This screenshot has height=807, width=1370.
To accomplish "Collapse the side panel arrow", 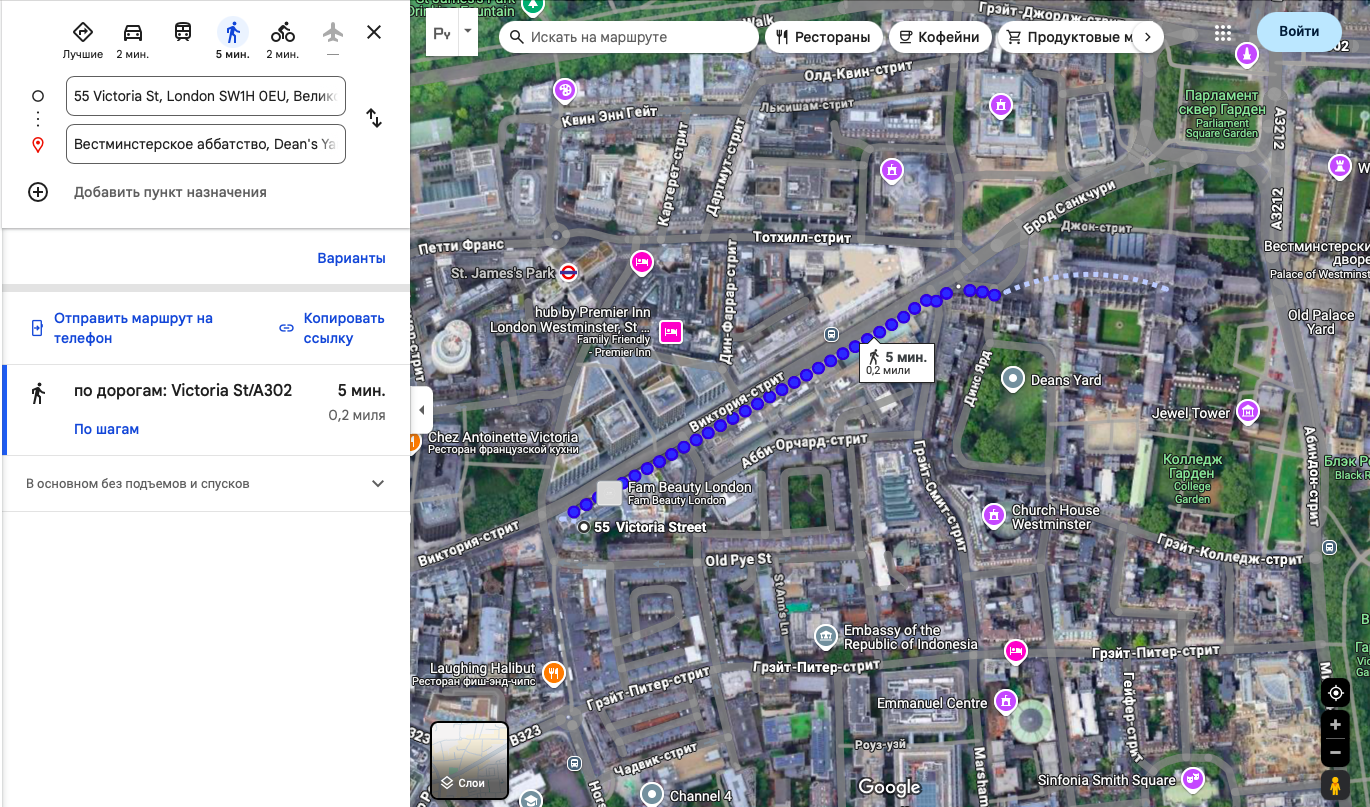I will pos(421,411).
